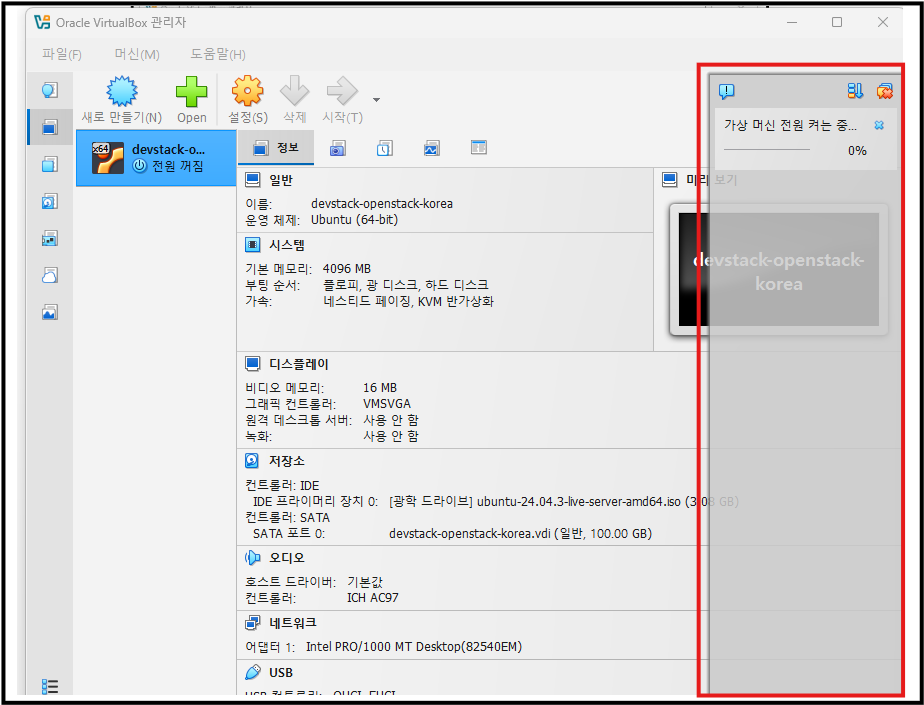Click the Start (시작) arrow icon
924x705 pixels.
[342, 91]
